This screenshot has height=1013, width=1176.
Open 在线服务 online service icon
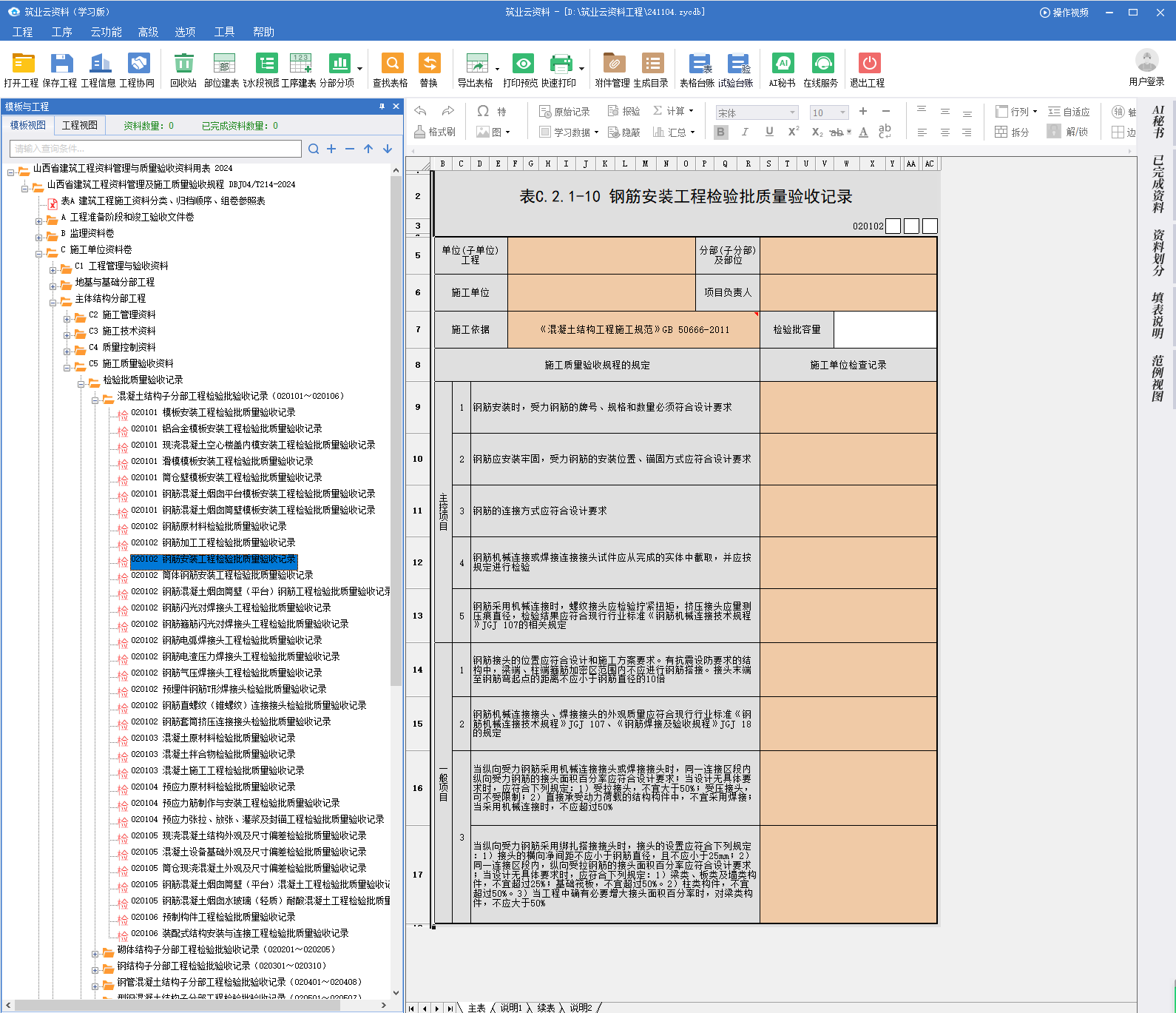click(x=822, y=69)
